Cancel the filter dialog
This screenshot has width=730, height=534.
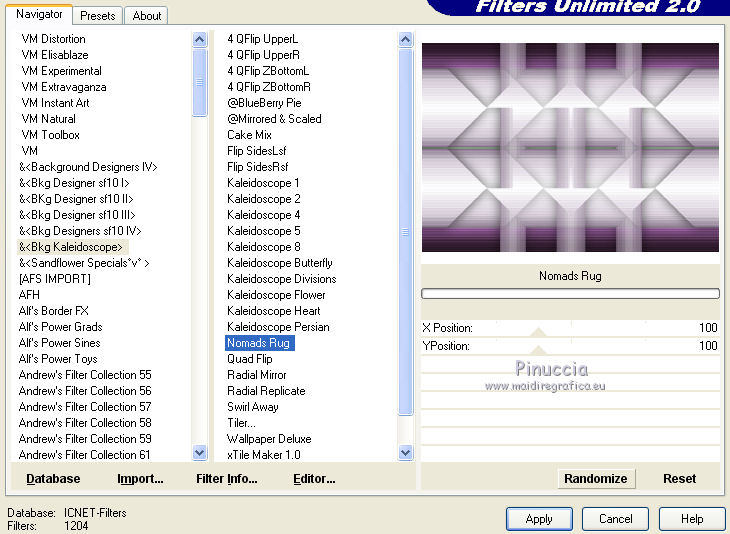pyautogui.click(x=615, y=519)
